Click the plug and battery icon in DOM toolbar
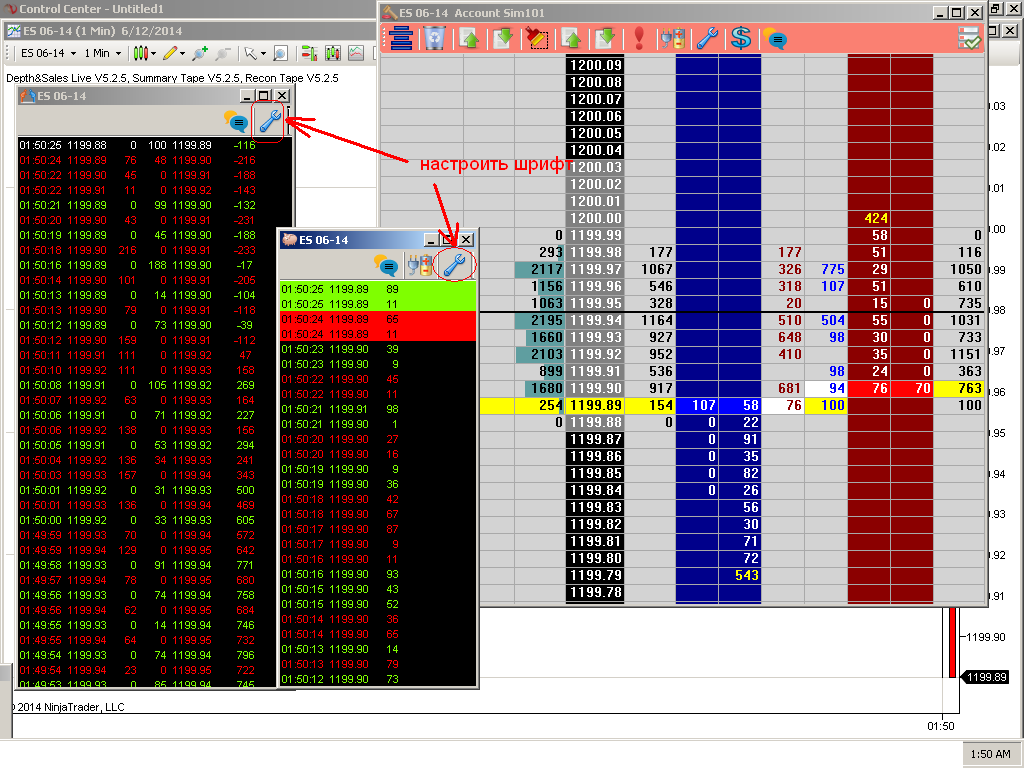This screenshot has height=768, width=1024. coord(673,39)
